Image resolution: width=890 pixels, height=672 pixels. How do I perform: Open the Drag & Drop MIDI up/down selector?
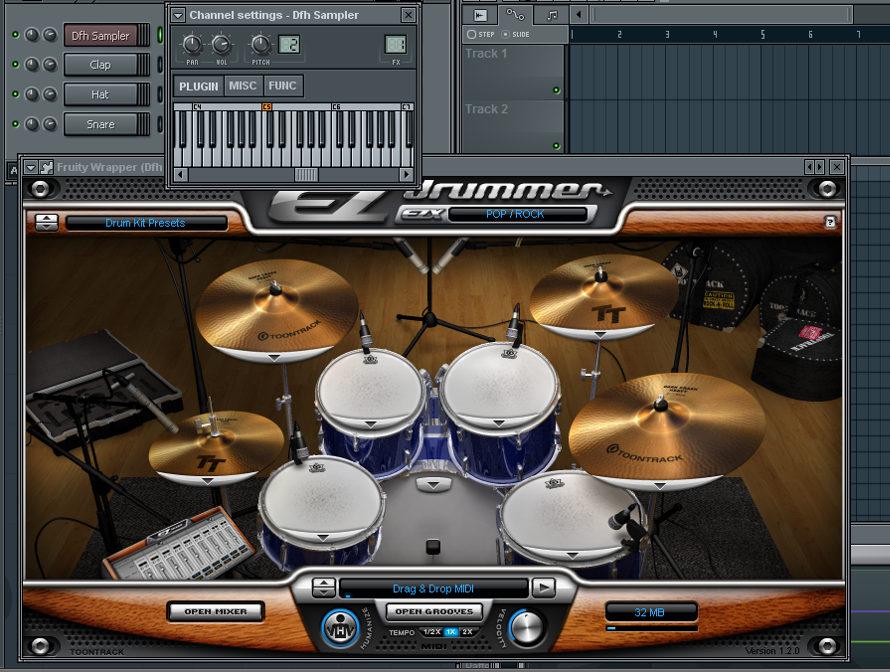click(x=324, y=588)
